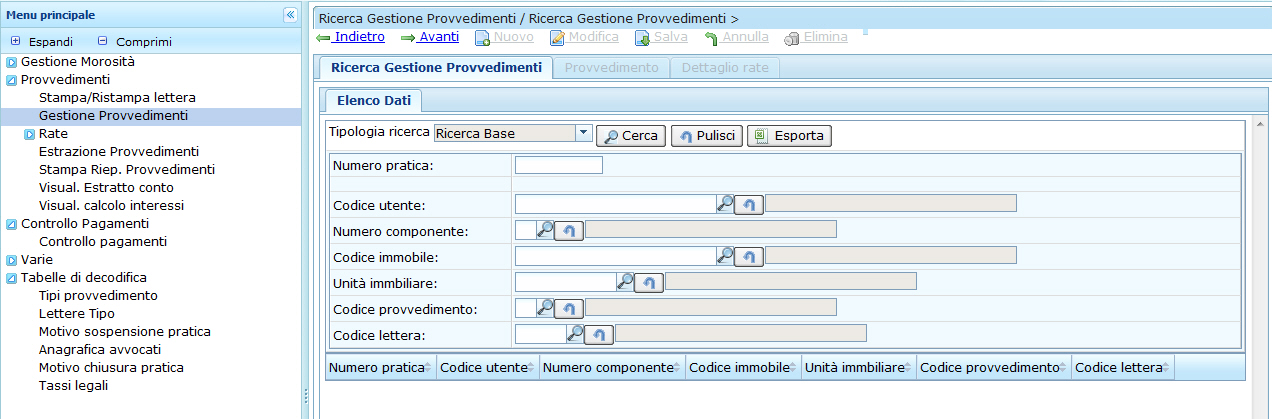Focus the Codice immobile input field

615,256
